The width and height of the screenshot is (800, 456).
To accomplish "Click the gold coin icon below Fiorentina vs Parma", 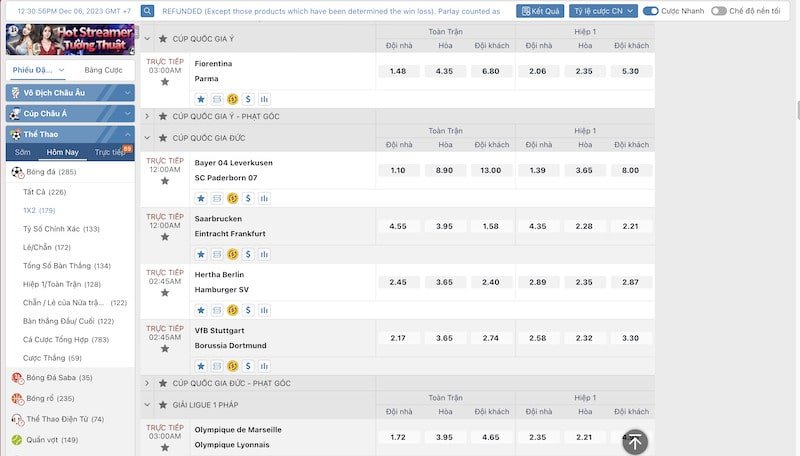I will (233, 99).
